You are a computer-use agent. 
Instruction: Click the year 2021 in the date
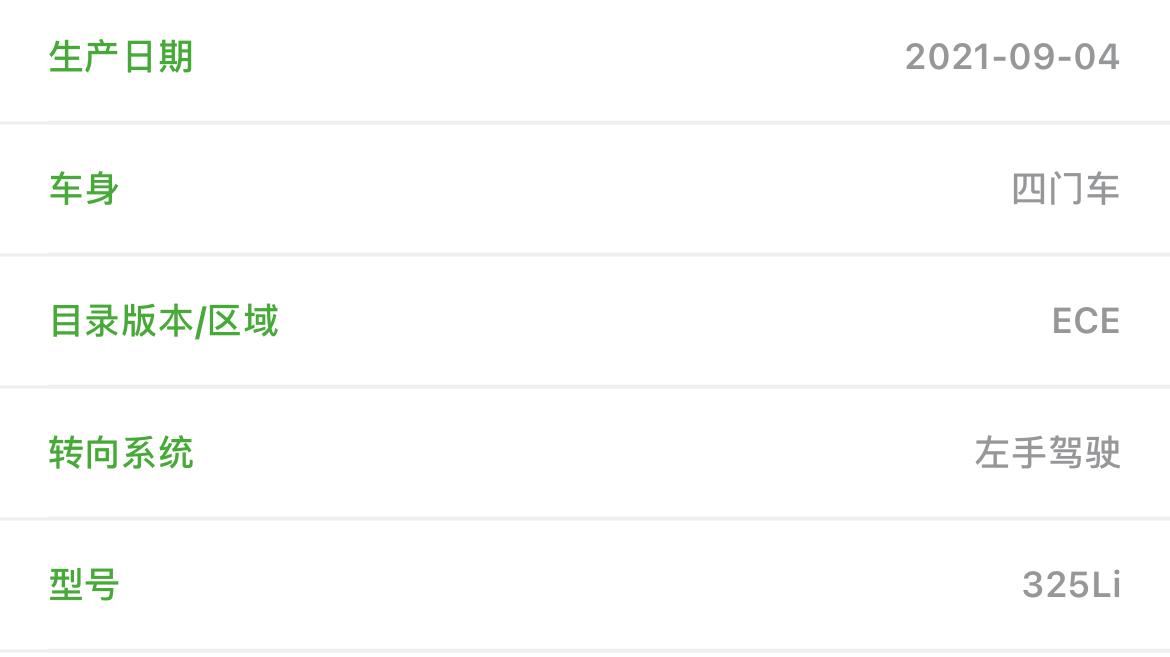pos(948,57)
